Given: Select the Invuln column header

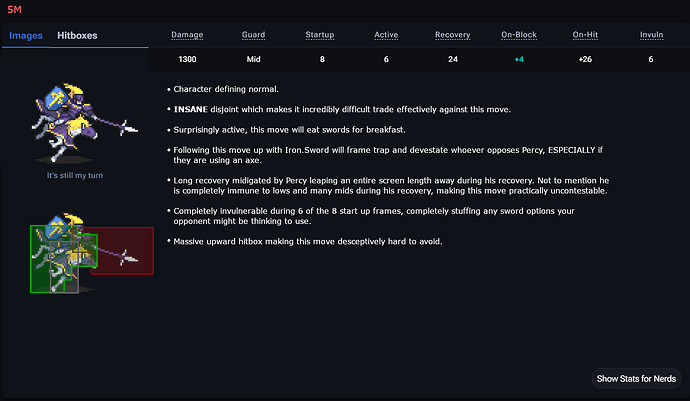Looking at the screenshot, I should [651, 35].
